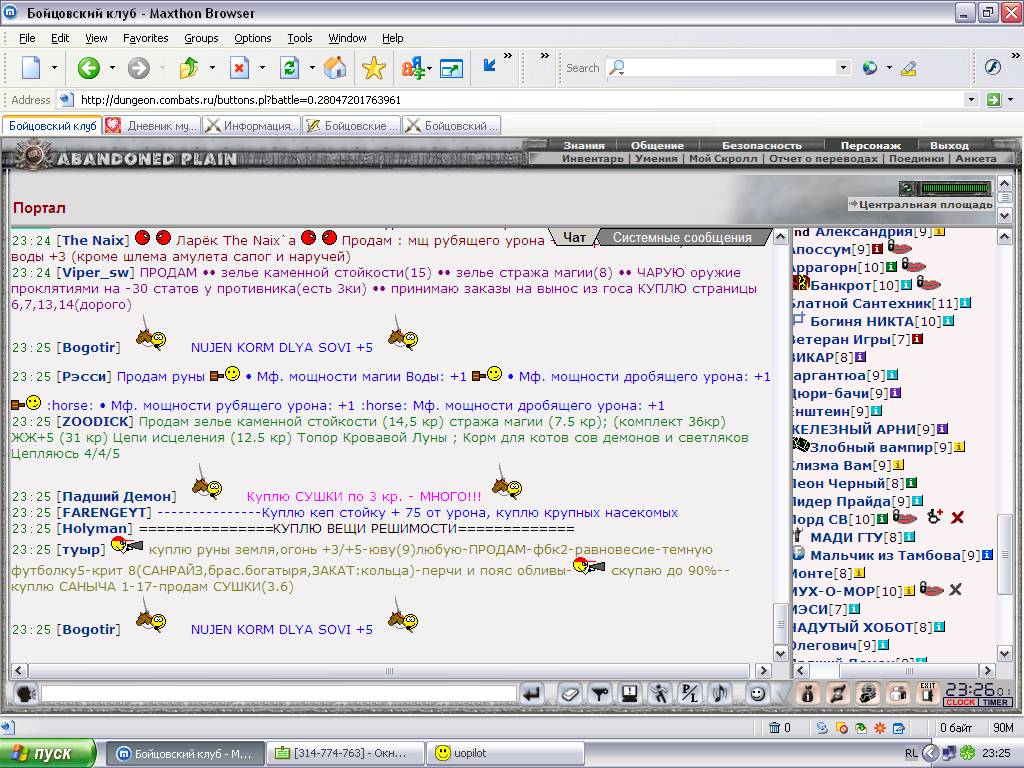This screenshot has width=1024, height=768.
Task: Click the chat filter funnel icon
Action: 600,694
